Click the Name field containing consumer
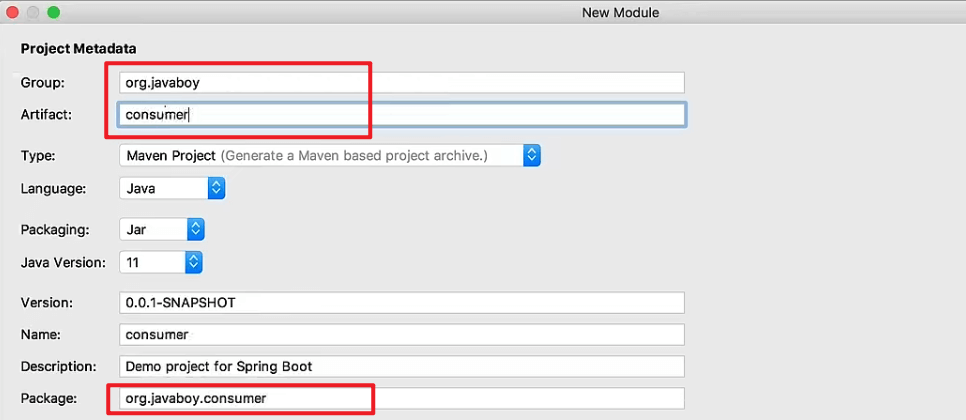 [x=402, y=334]
